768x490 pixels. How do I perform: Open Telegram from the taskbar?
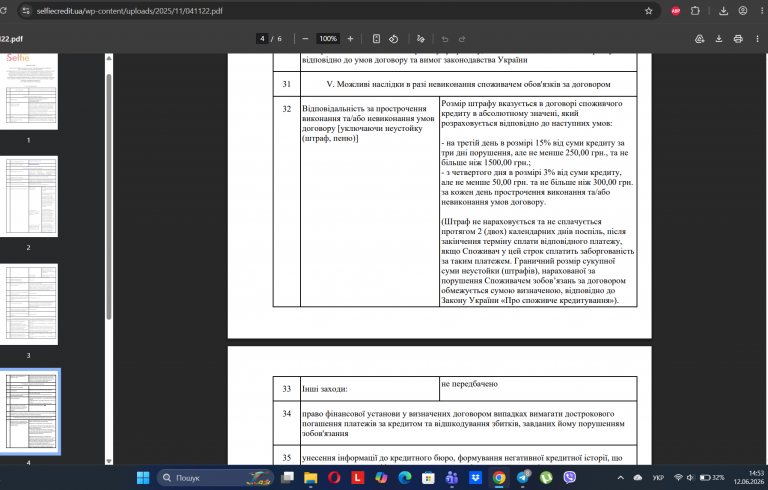click(x=523, y=477)
